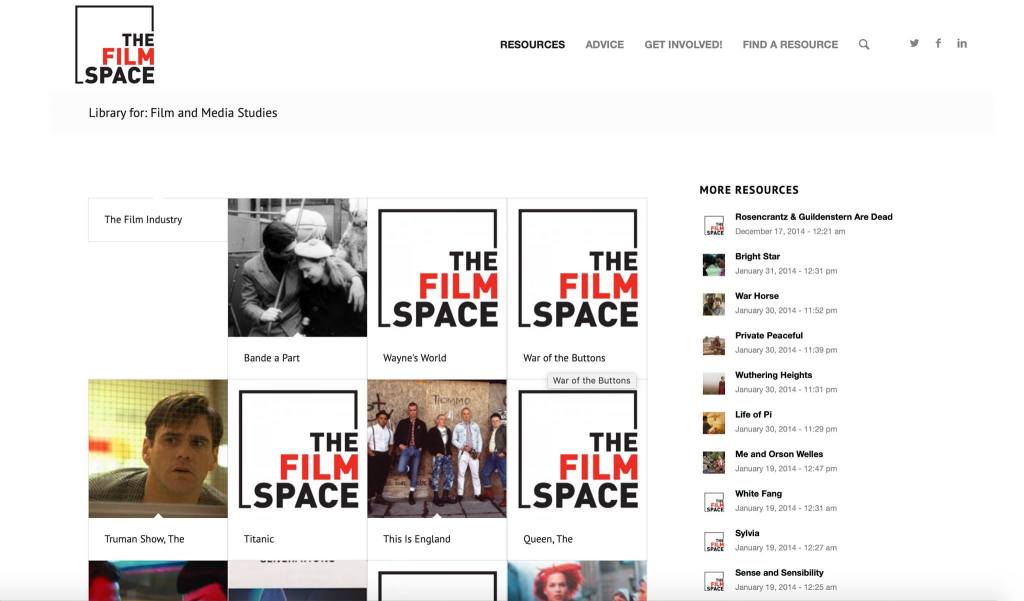This screenshot has height=601, width=1024.
Task: Open the Facebook social icon
Action: 938,43
